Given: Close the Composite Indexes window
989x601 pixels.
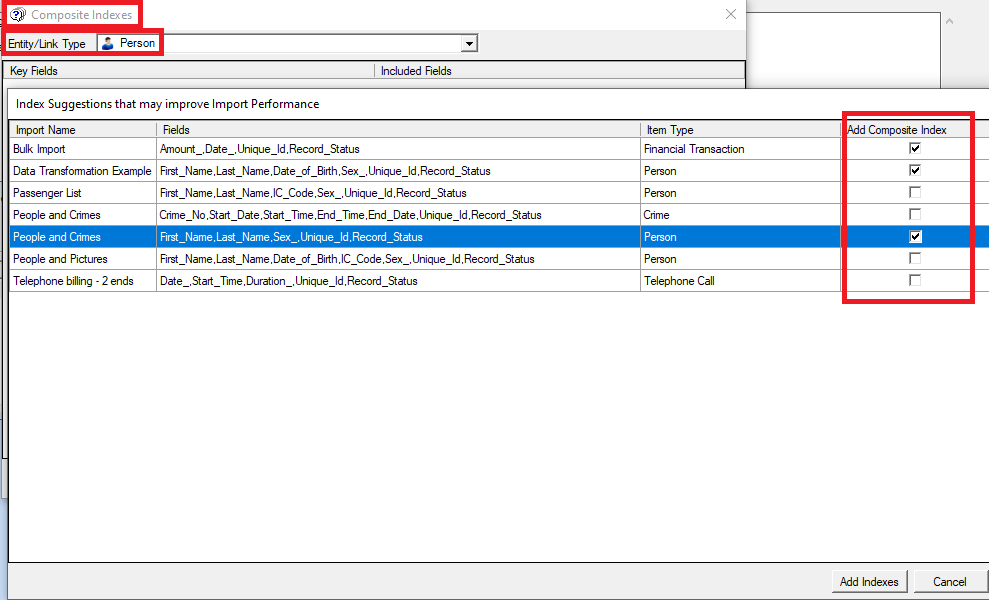Looking at the screenshot, I should click(x=731, y=14).
